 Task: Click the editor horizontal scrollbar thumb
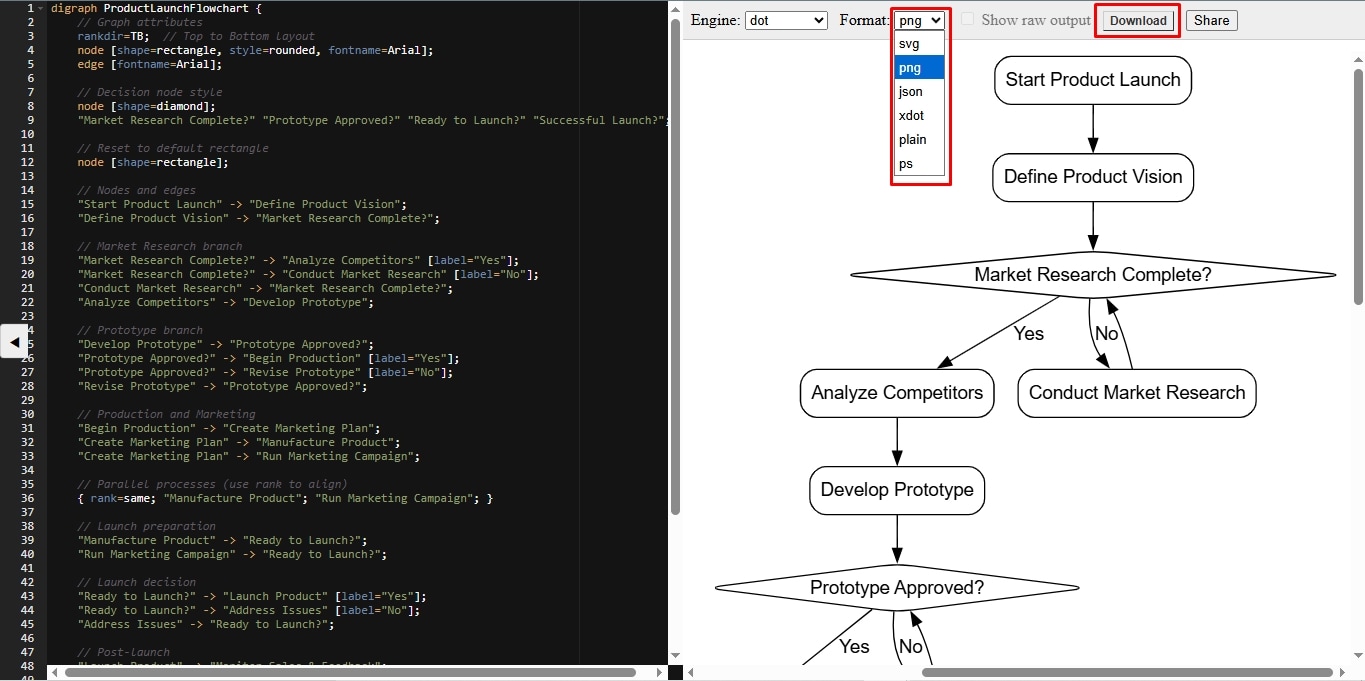[x=350, y=673]
